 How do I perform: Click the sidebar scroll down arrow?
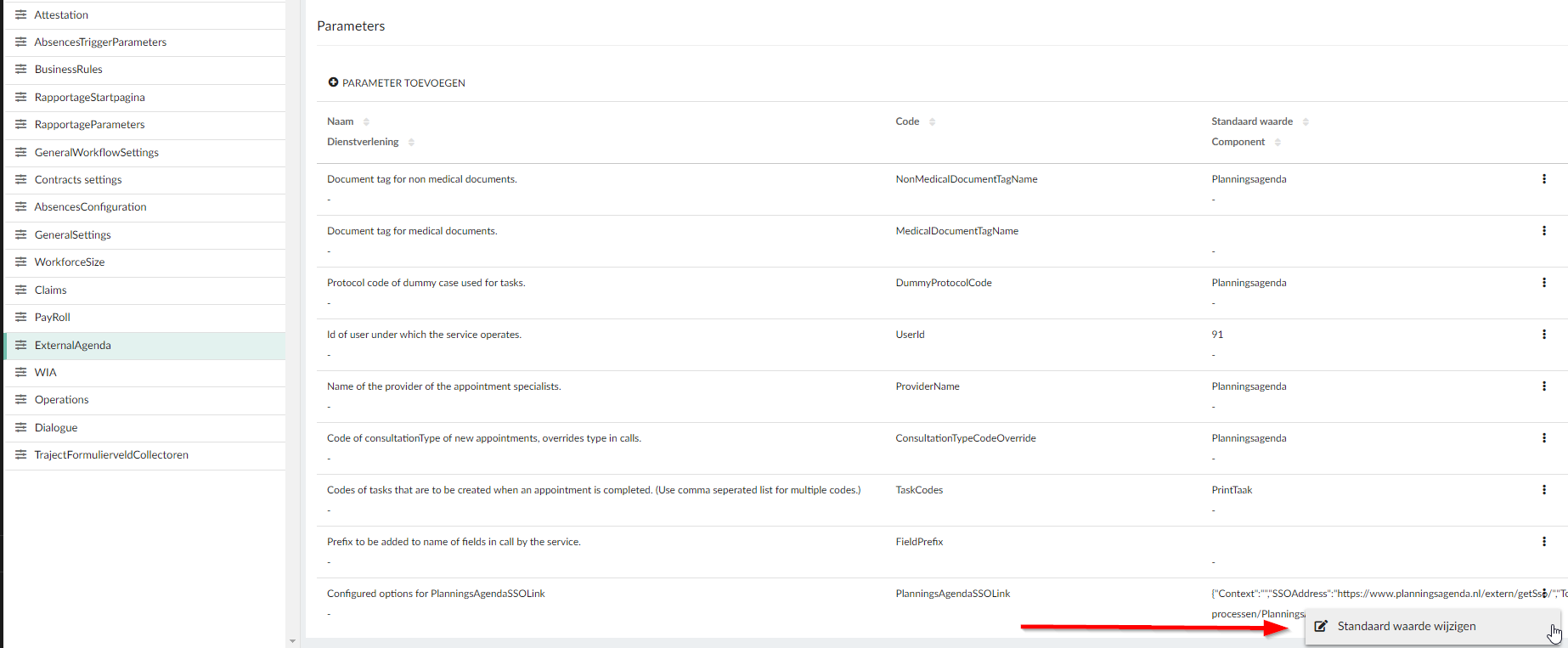292,641
